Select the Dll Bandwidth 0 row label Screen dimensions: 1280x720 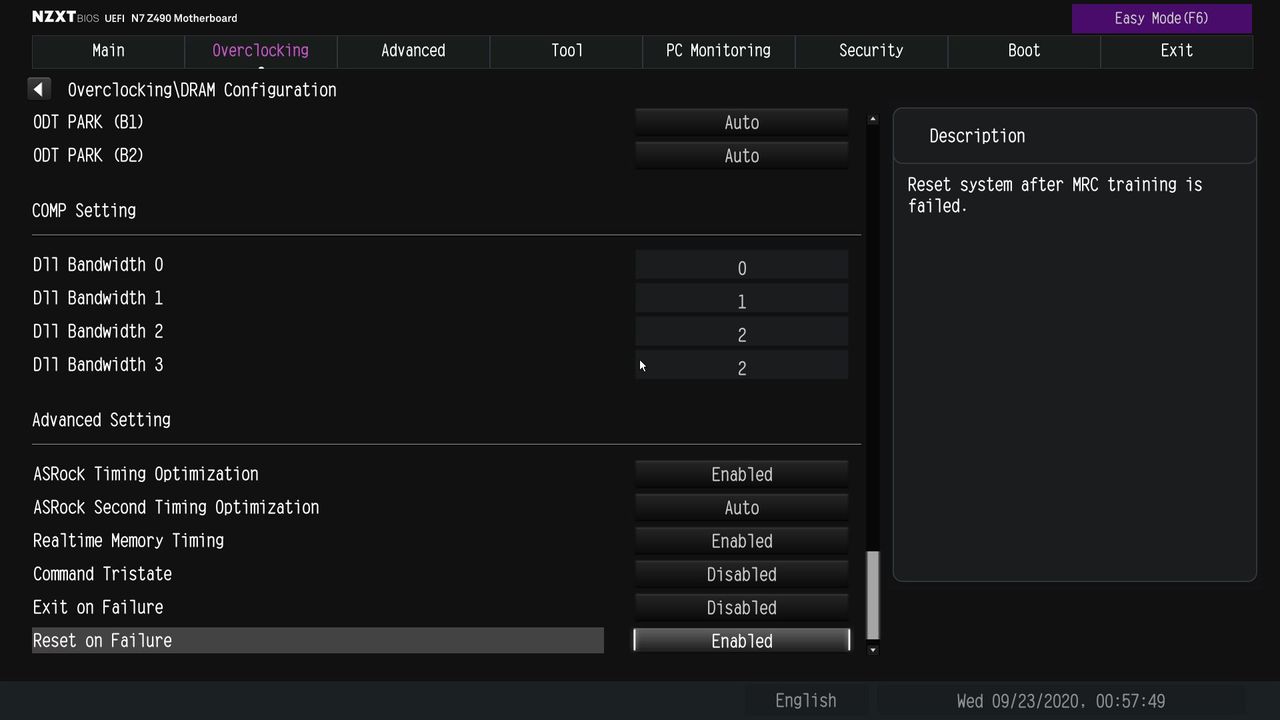pos(98,265)
